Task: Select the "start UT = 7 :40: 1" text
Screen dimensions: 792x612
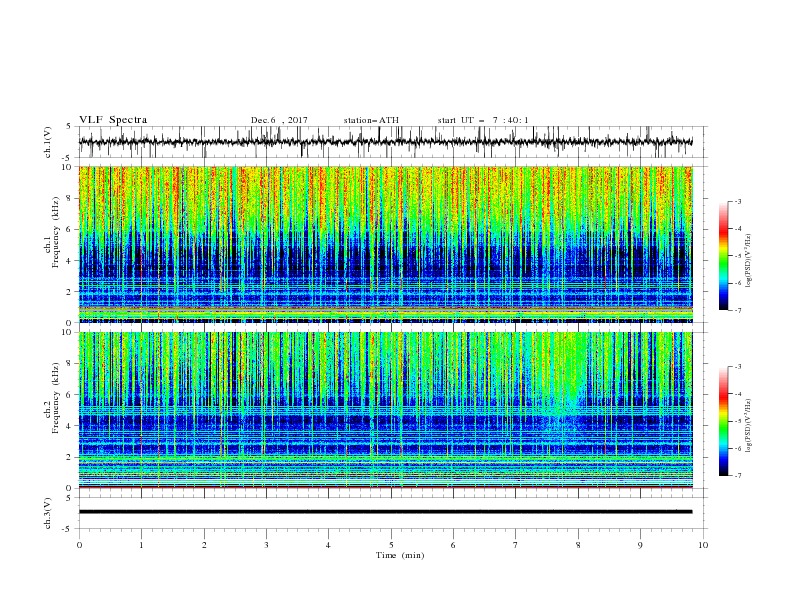Action: (483, 120)
